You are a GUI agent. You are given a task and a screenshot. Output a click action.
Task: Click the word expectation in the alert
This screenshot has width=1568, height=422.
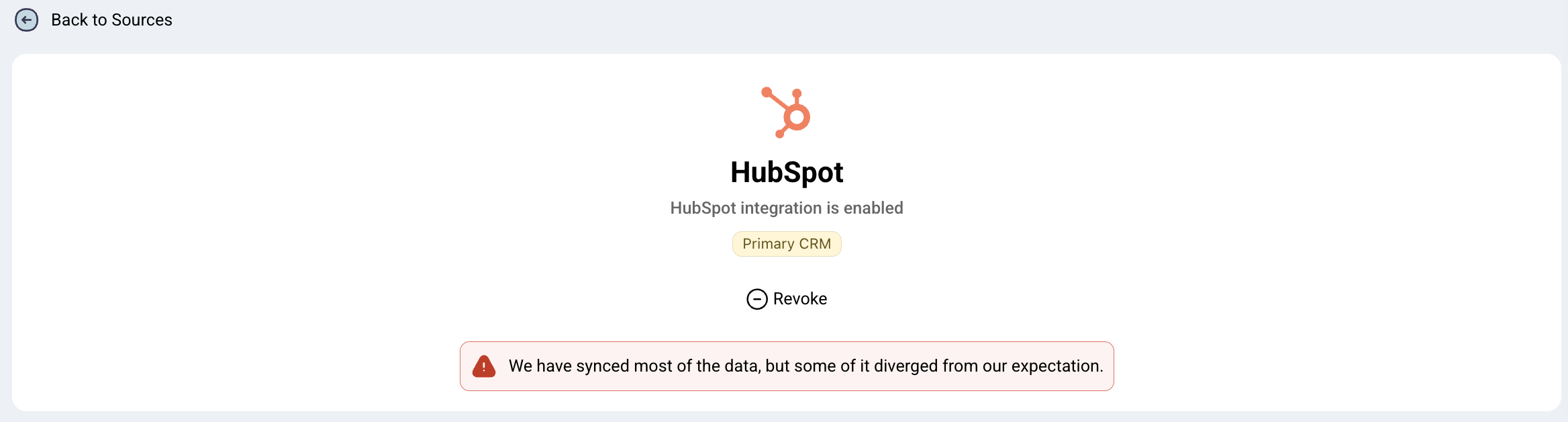click(1057, 366)
